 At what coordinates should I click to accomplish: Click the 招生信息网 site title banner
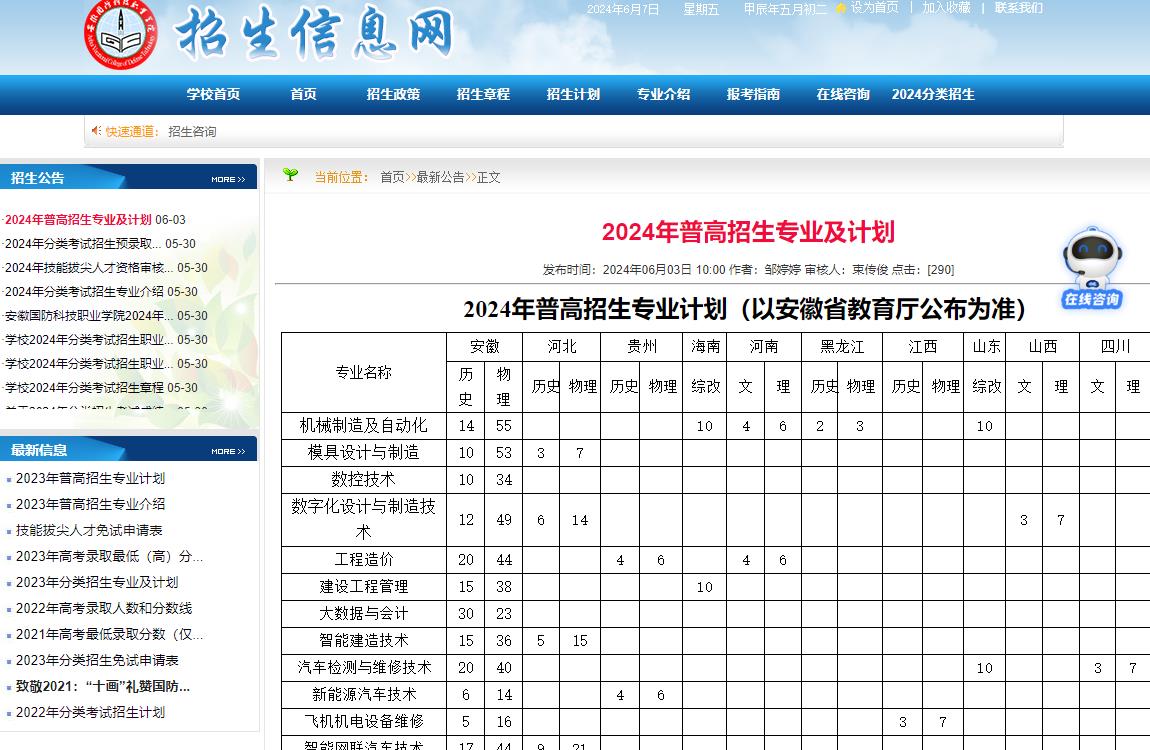(315, 33)
